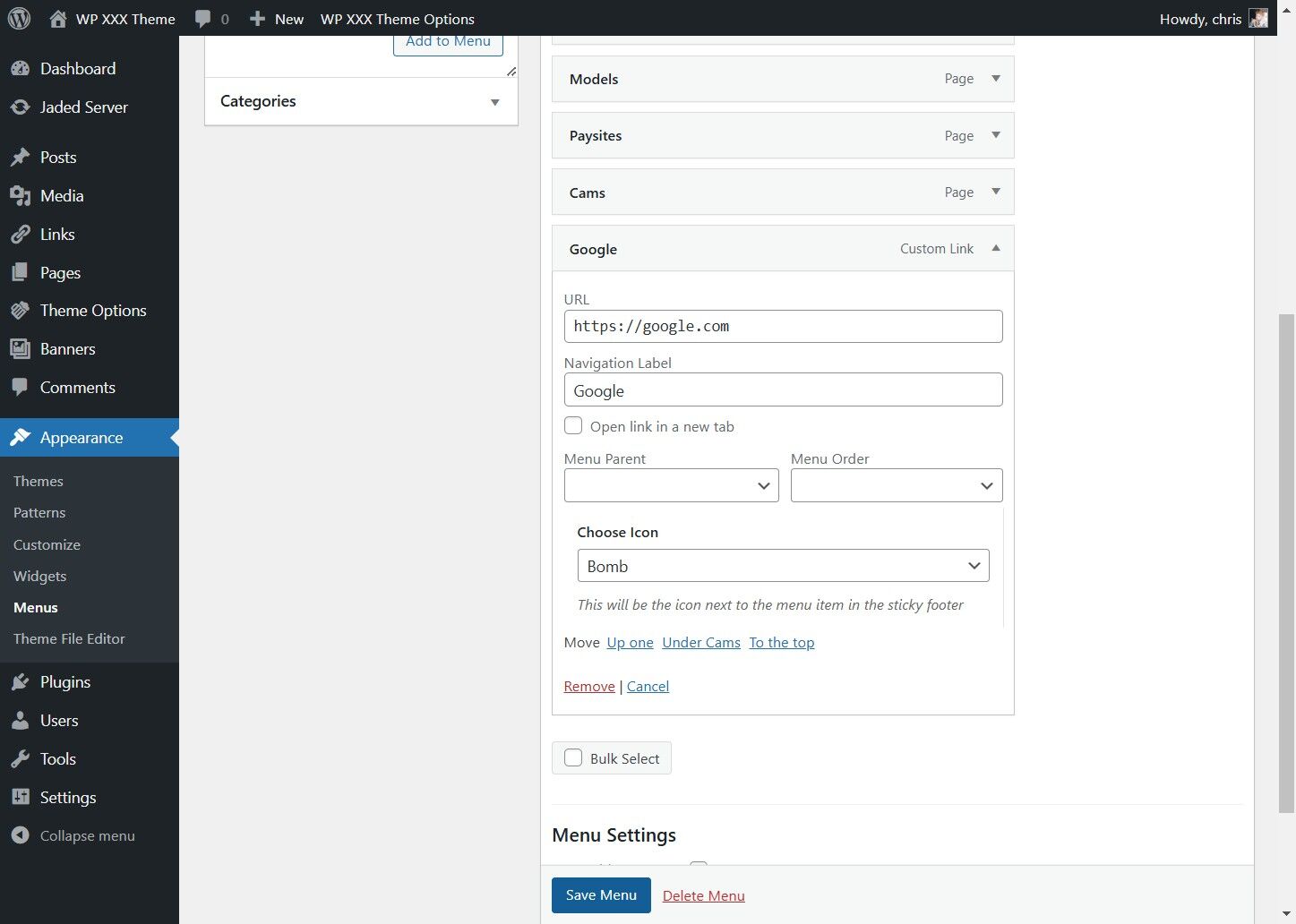Click the Theme Options icon

21,311
